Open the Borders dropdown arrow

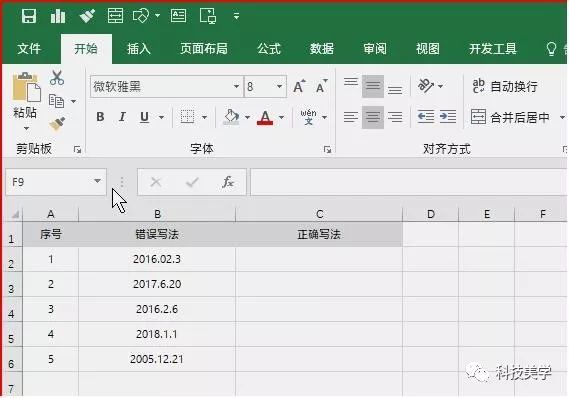coord(204,117)
